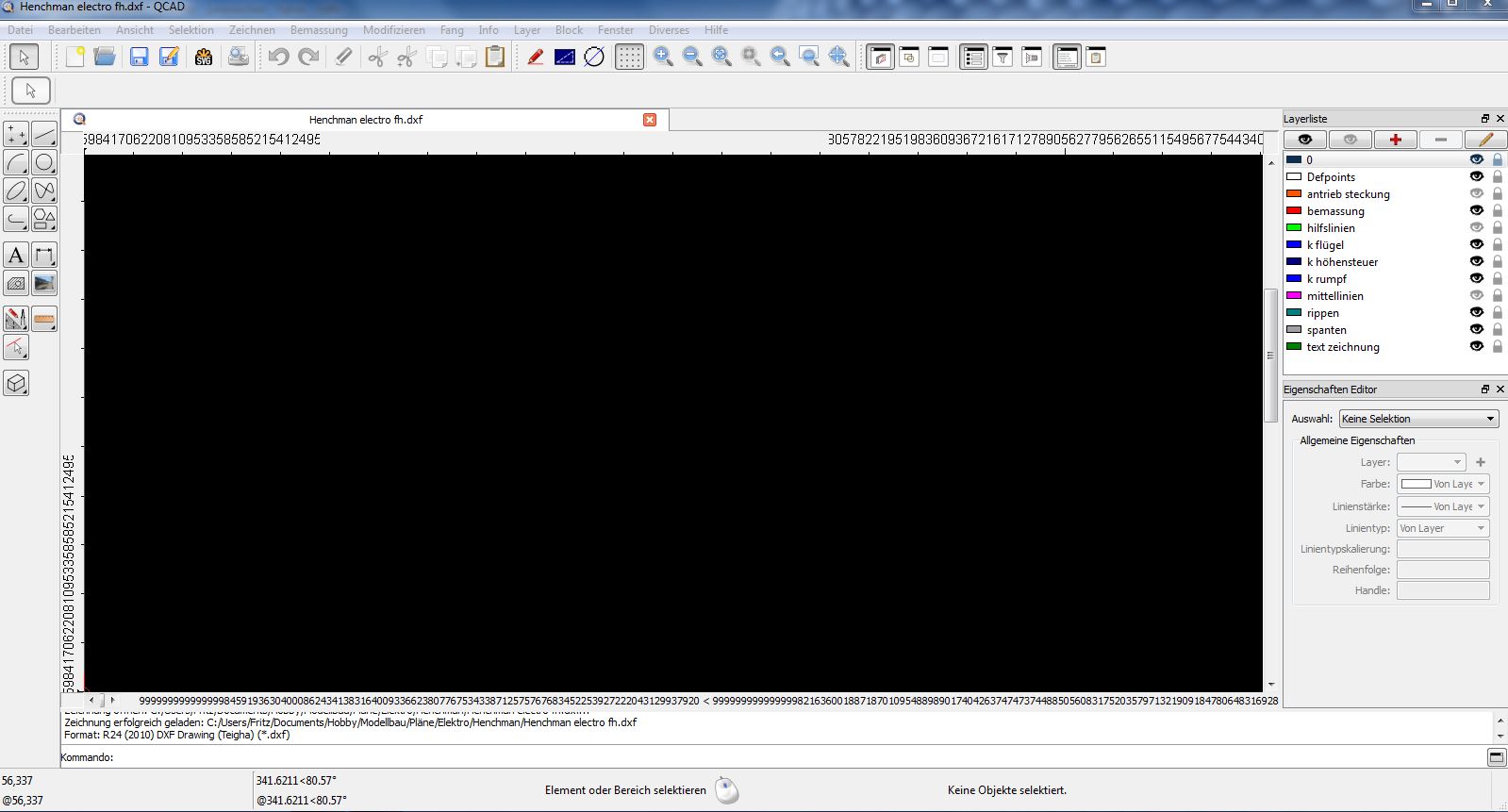Toggle the grid display icon
The width and height of the screenshot is (1508, 812).
coord(629,58)
